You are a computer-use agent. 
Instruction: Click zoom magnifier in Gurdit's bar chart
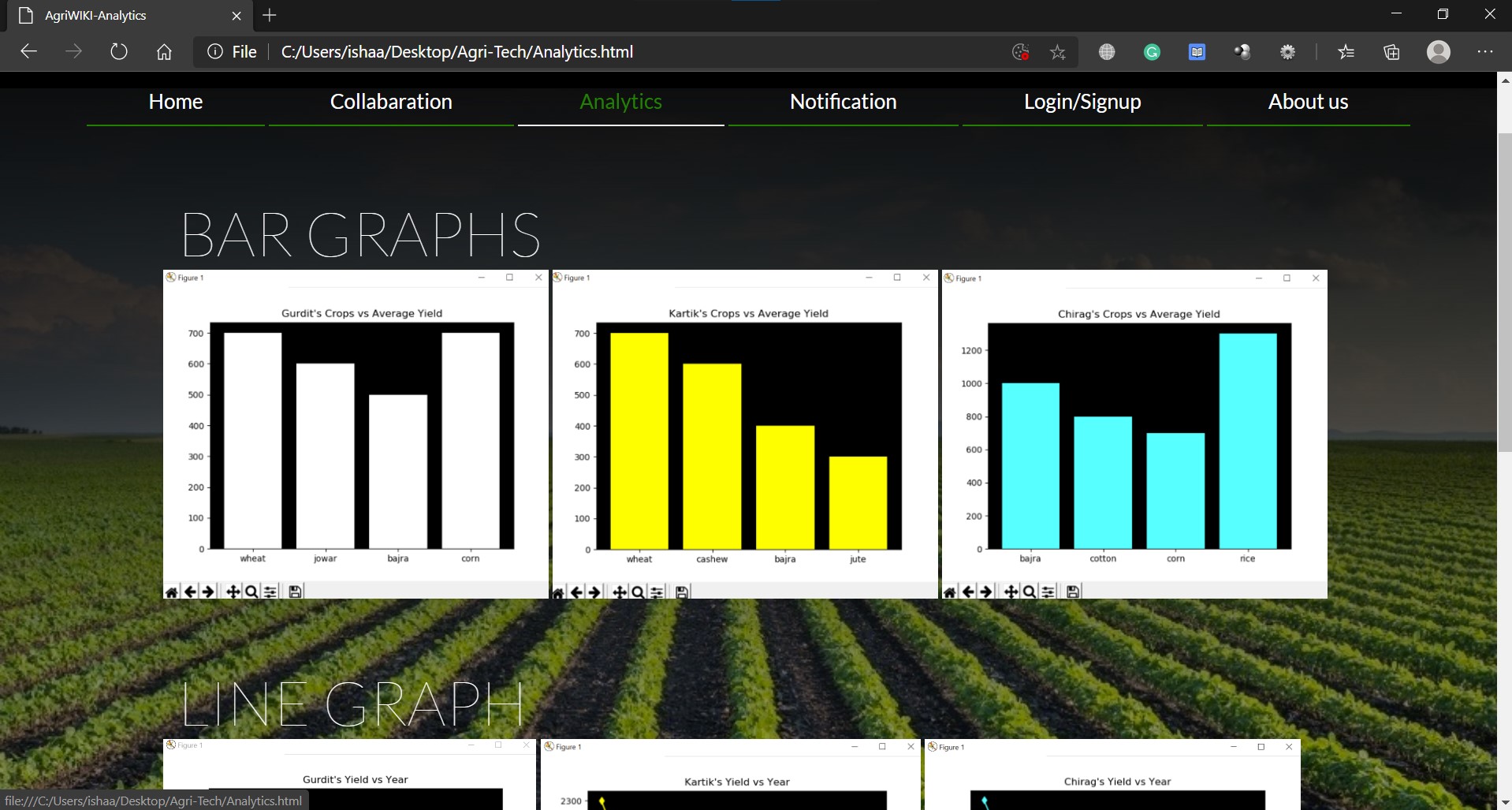coord(251,592)
